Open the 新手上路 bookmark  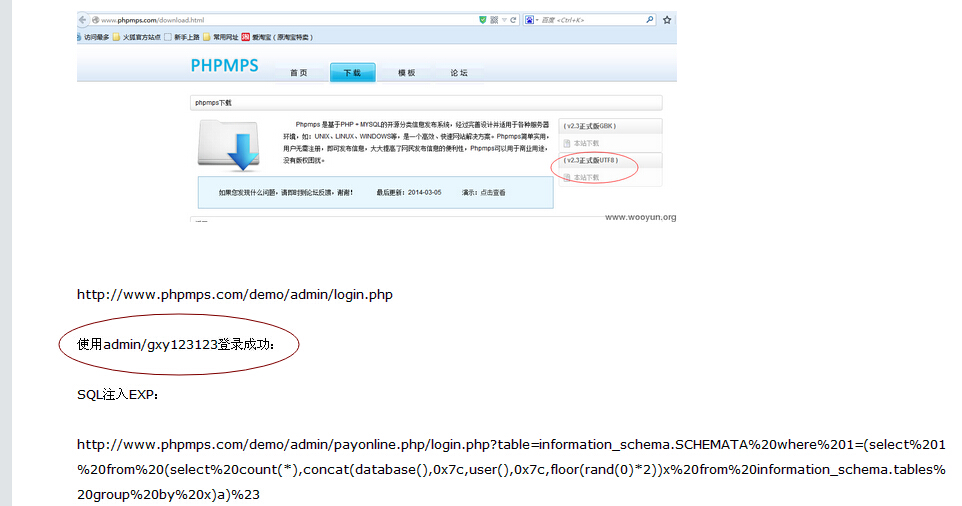click(182, 37)
